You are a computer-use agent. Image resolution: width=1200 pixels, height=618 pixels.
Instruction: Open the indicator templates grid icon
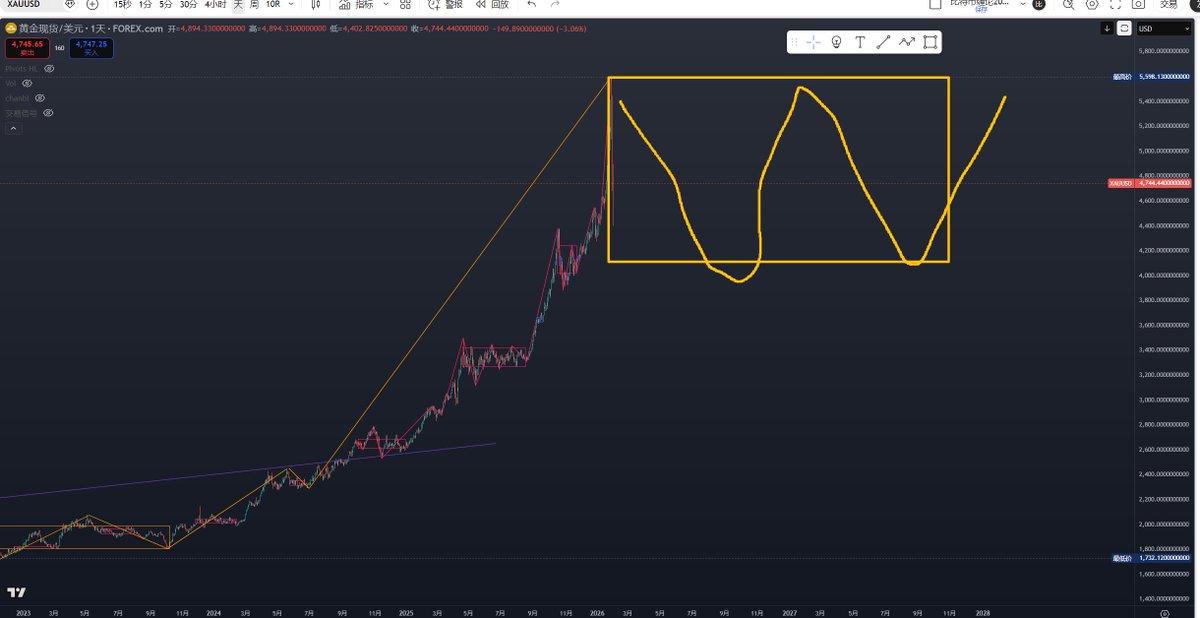[405, 4]
